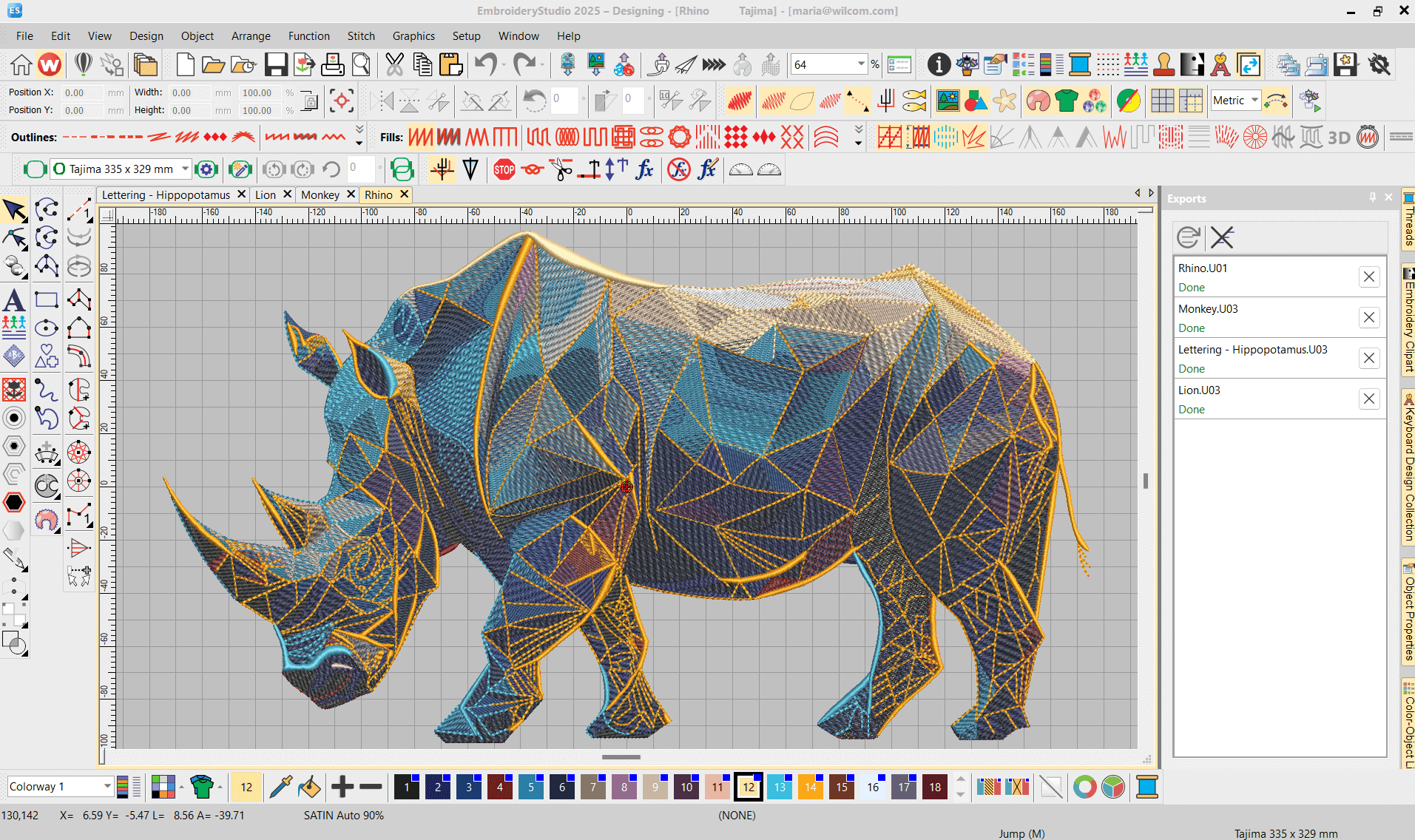Expand the Metric units dropdown
The width and height of the screenshot is (1415, 840).
tap(1254, 101)
